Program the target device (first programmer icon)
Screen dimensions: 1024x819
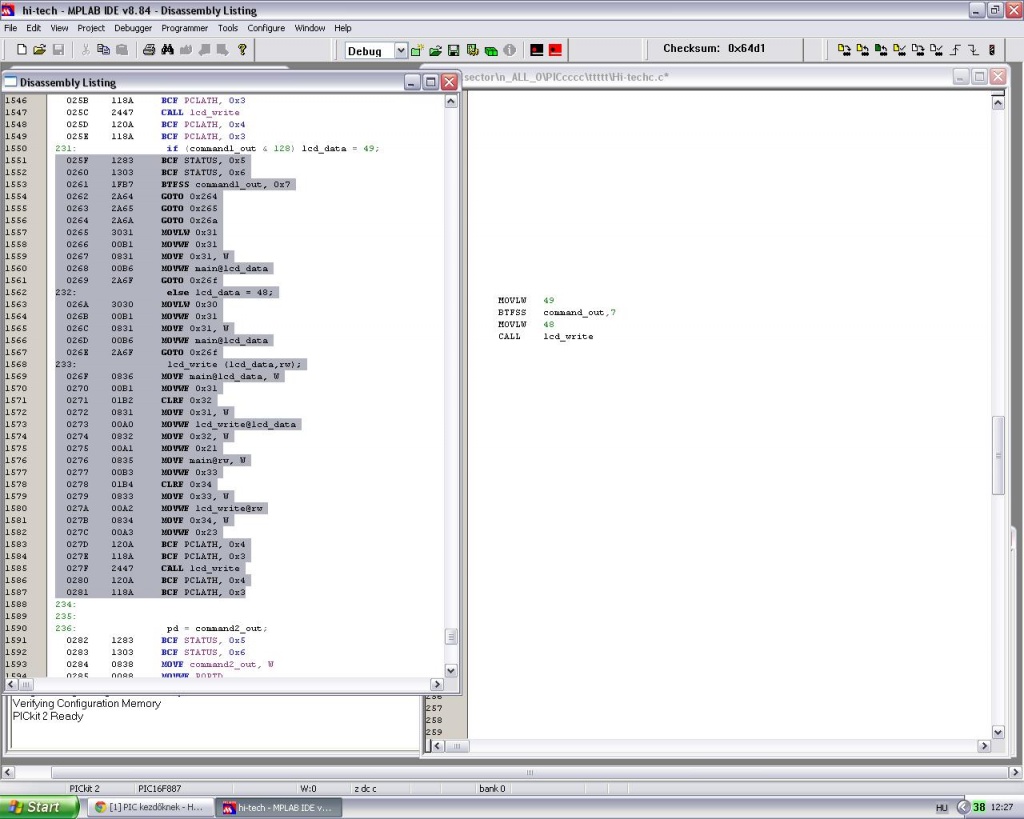[x=844, y=50]
